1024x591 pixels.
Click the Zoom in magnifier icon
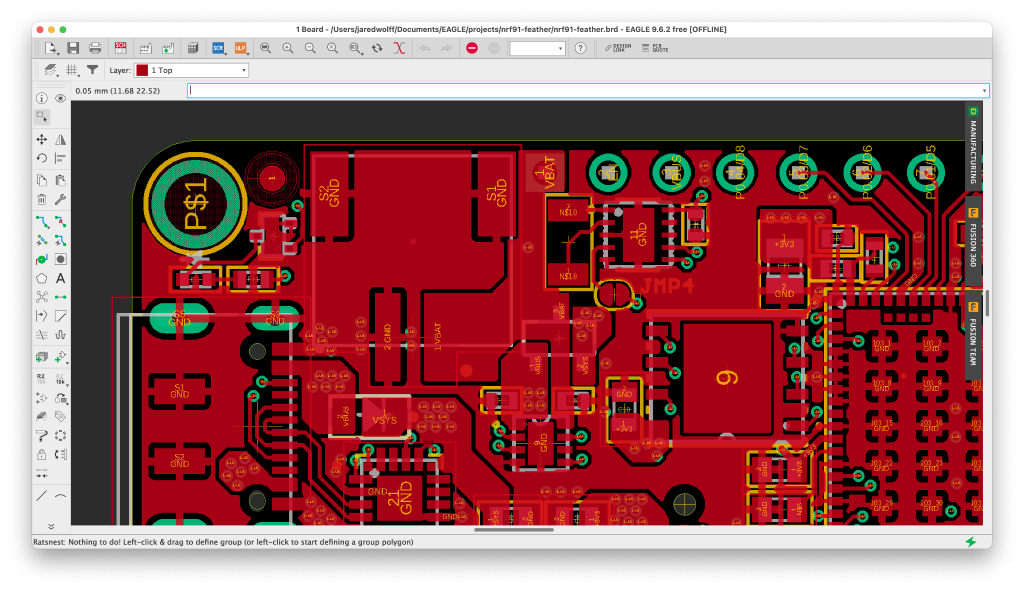click(x=288, y=48)
